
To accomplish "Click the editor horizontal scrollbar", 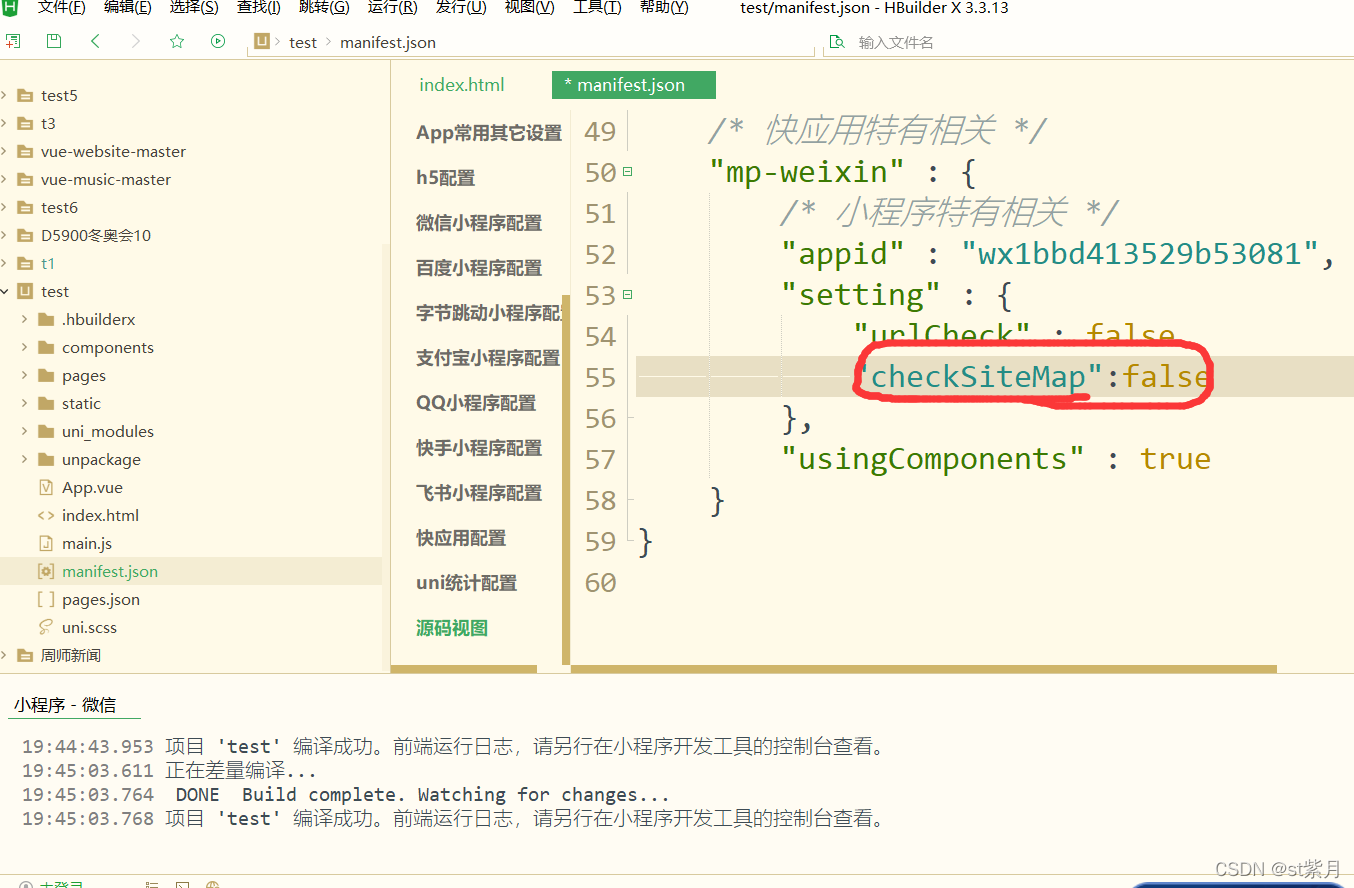I will click(x=924, y=669).
